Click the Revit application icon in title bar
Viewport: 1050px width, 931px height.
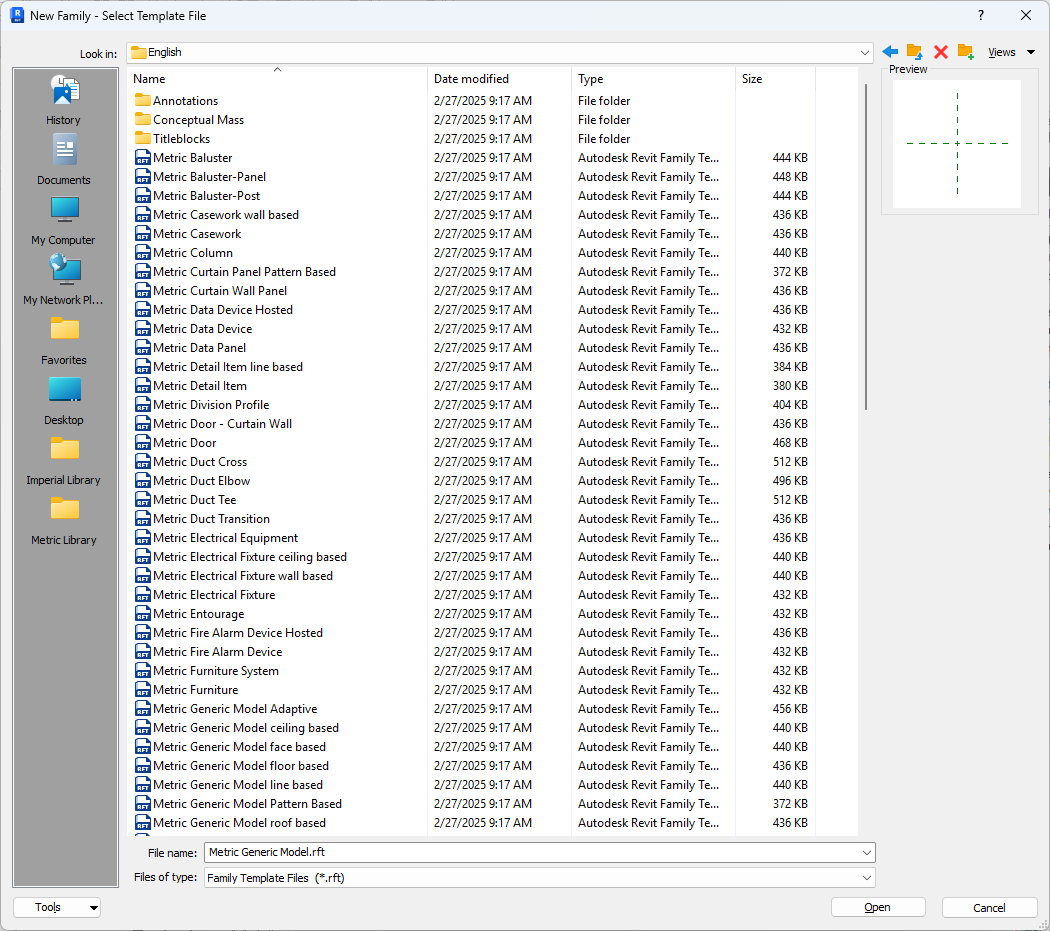click(x=17, y=15)
